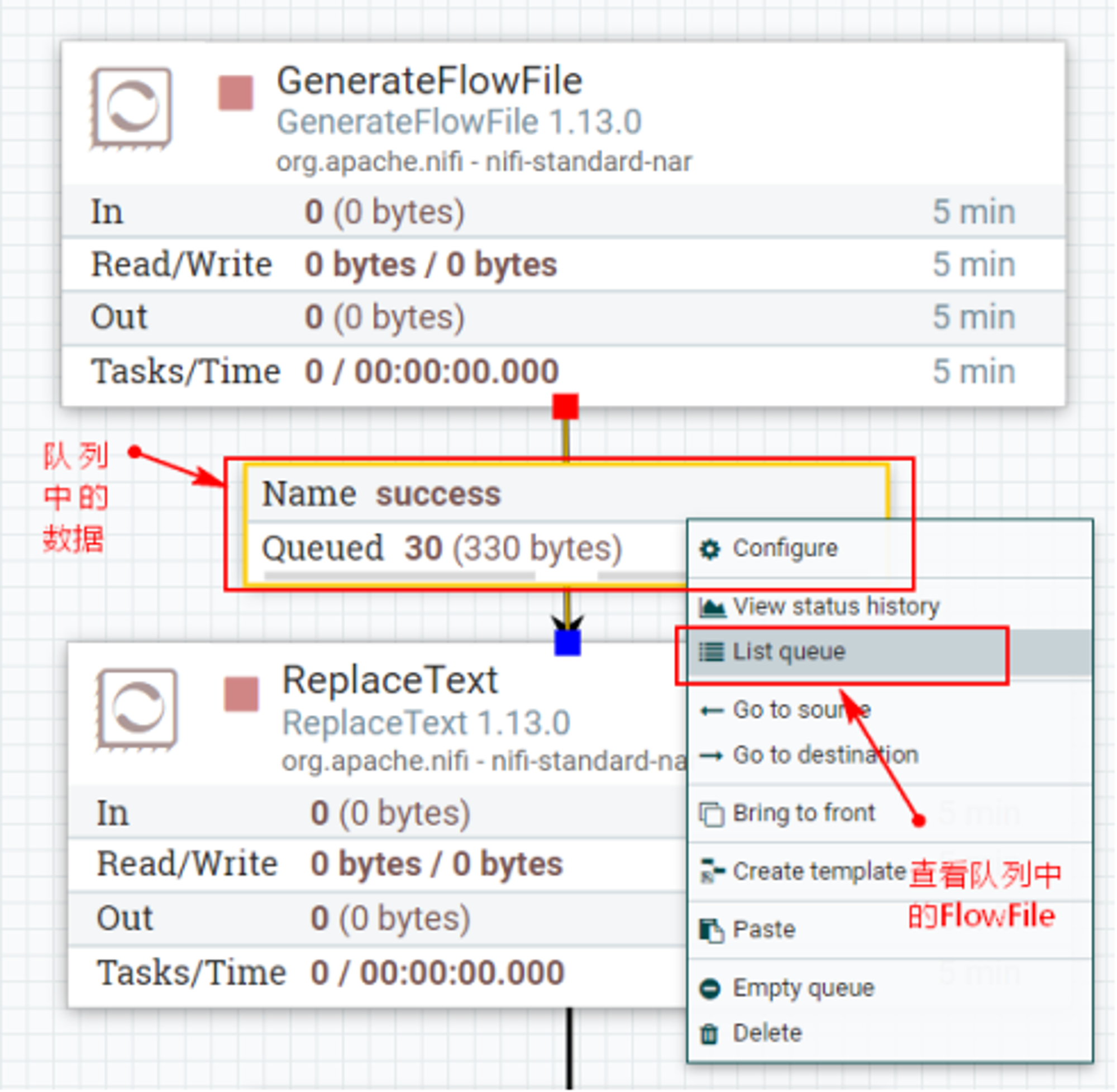Click GenerateFlowFile Tasks/Time stats row

564,372
